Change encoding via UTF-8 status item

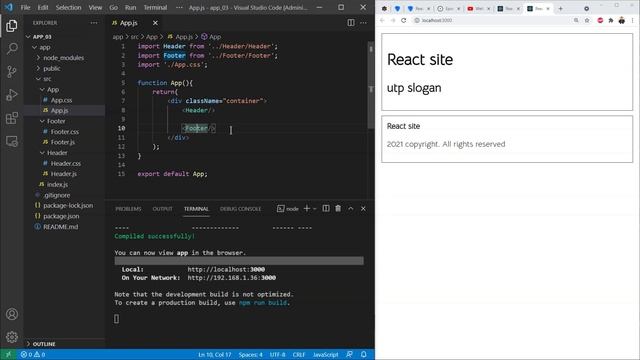click(278, 355)
